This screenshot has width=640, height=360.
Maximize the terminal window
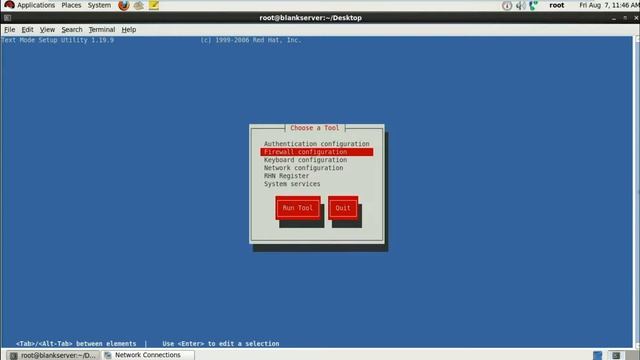point(625,18)
